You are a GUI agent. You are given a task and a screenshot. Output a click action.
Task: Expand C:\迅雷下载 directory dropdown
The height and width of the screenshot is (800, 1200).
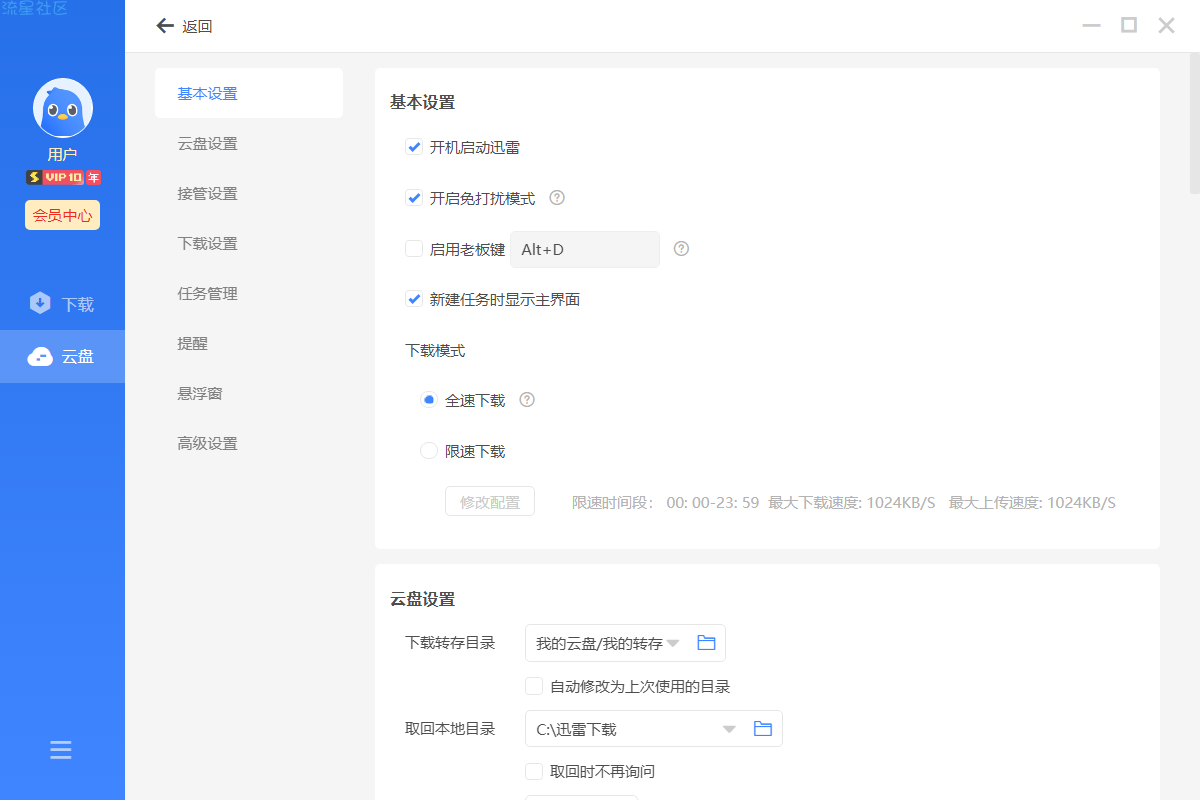point(730,729)
